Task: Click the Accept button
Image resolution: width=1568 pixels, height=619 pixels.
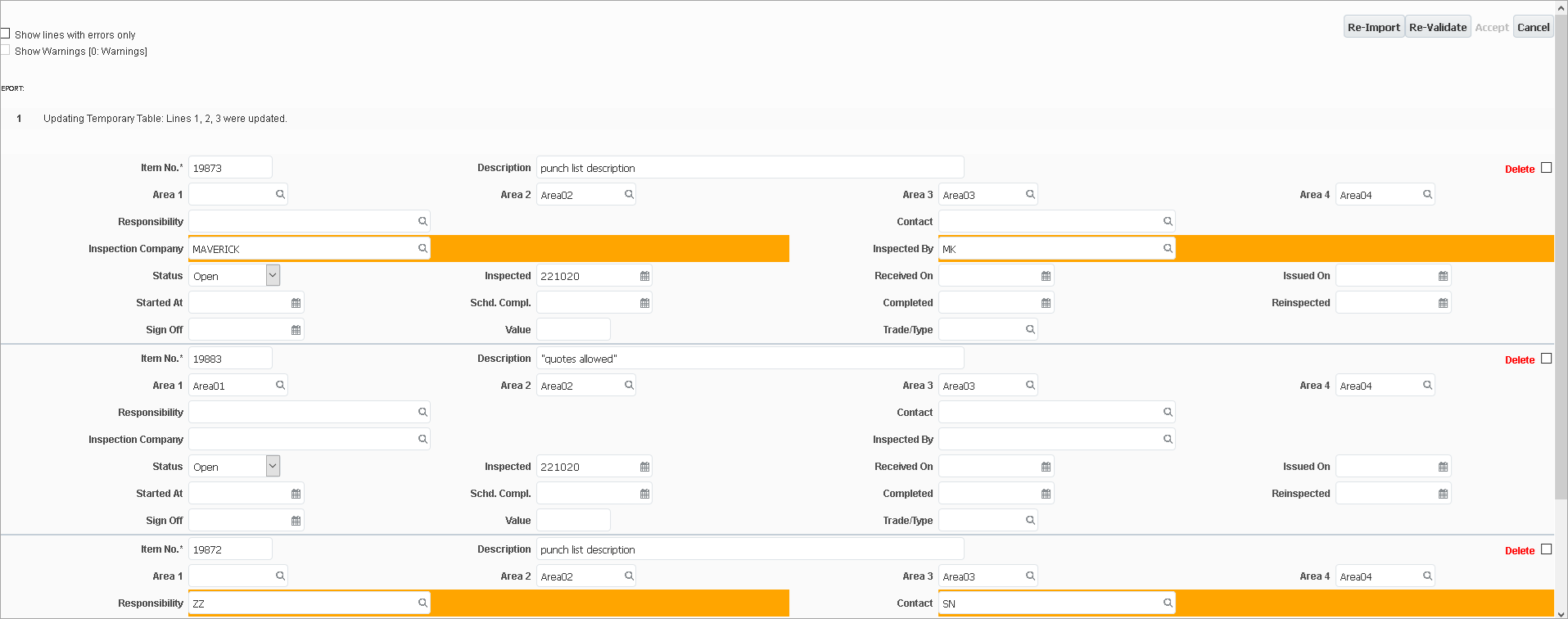Action: [1492, 27]
